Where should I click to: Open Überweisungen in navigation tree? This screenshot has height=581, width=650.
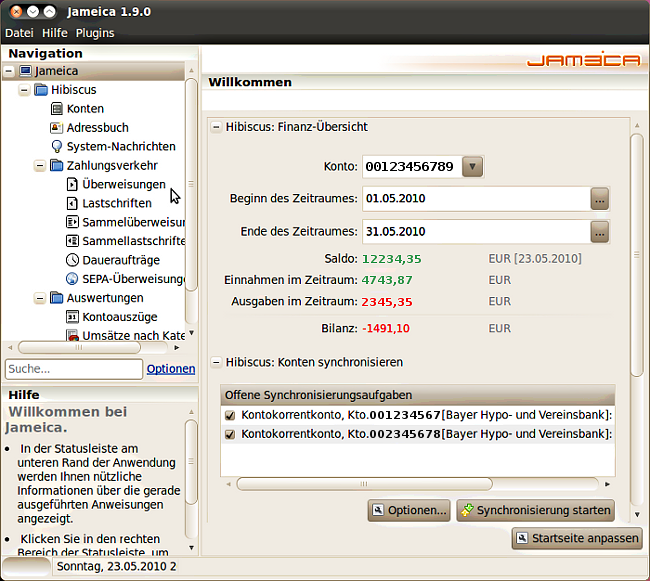pyautogui.click(x=124, y=184)
